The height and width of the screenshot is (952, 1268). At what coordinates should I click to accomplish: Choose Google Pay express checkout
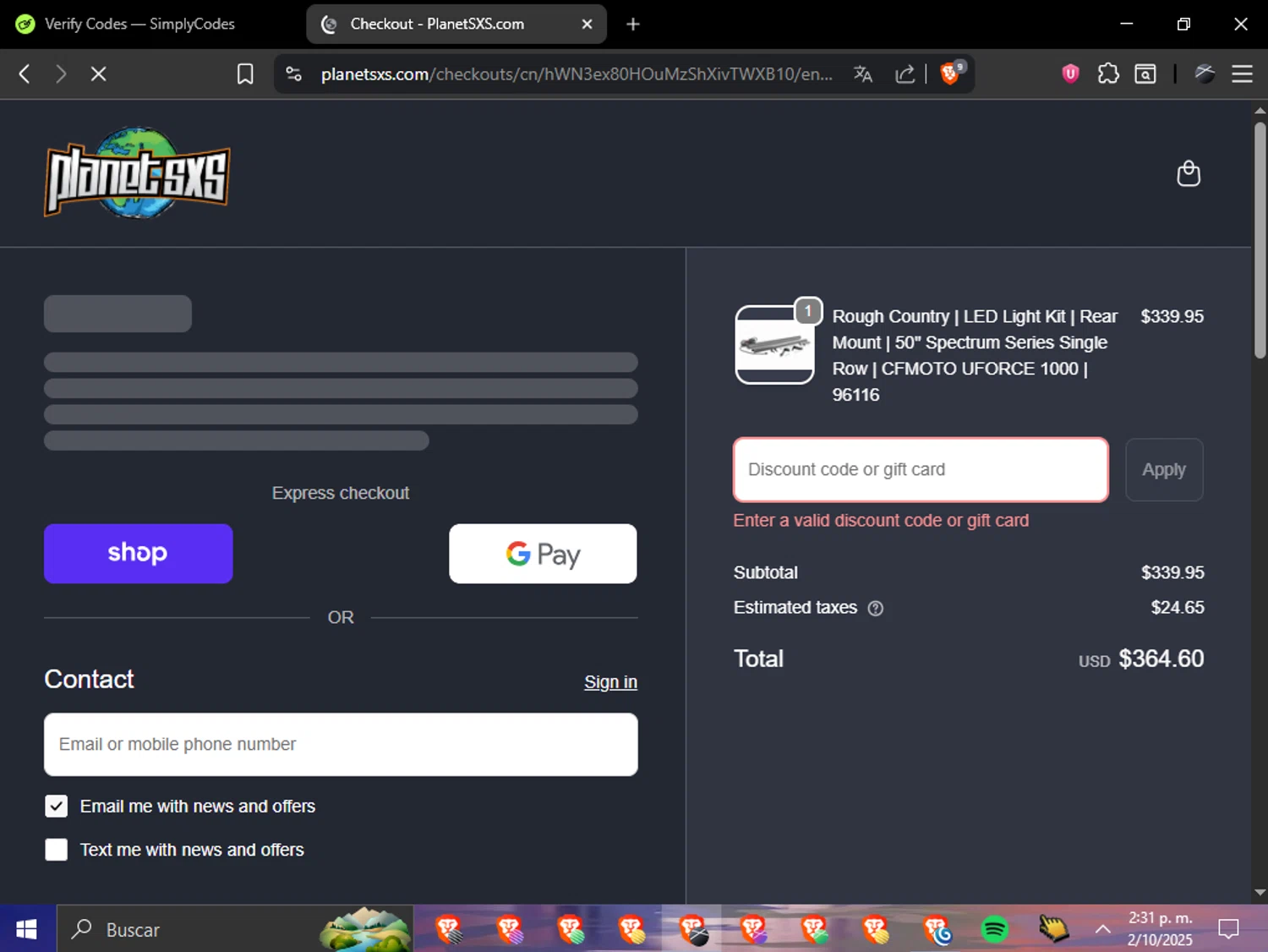[543, 554]
